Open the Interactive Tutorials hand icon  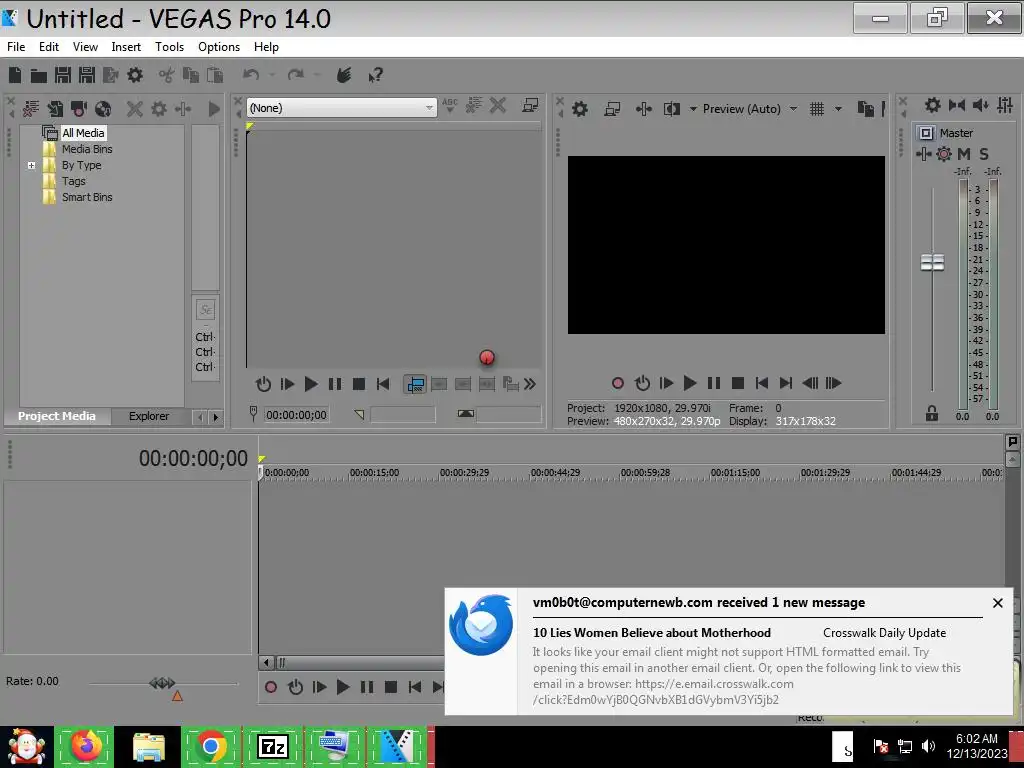[x=344, y=75]
